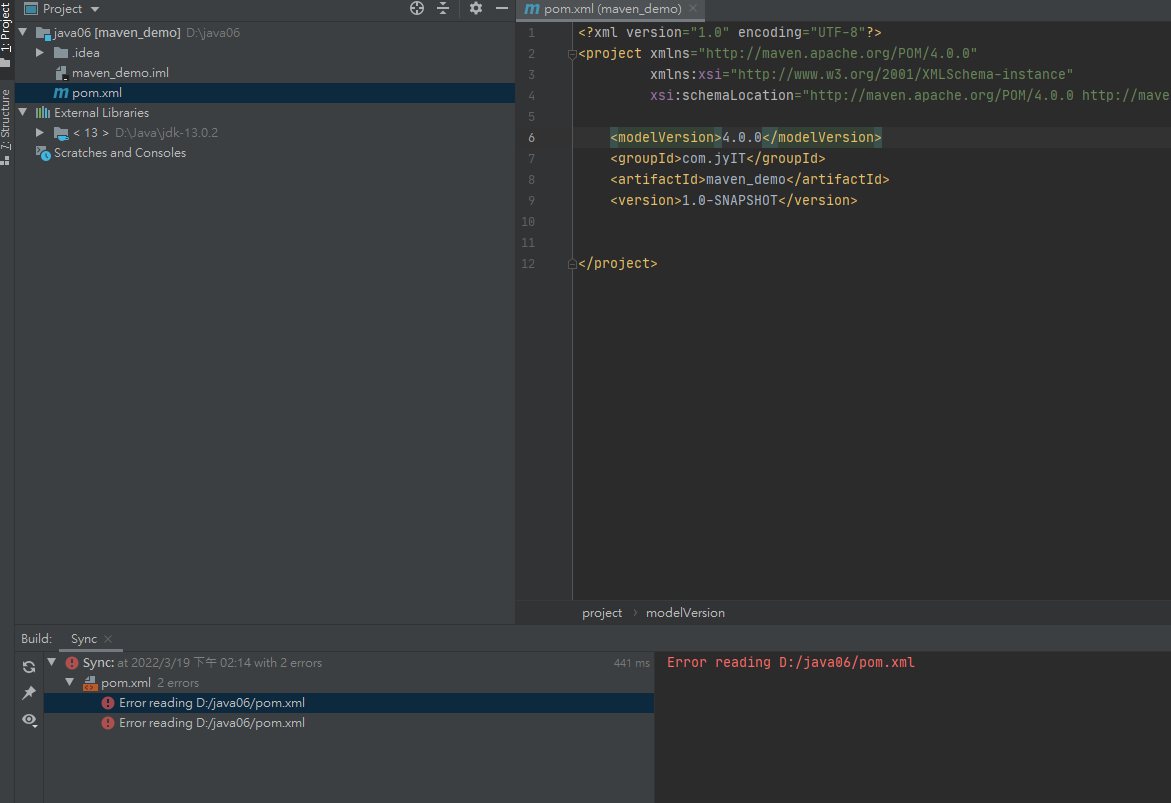
Task: Click the xml declaration on line 1
Action: click(730, 32)
